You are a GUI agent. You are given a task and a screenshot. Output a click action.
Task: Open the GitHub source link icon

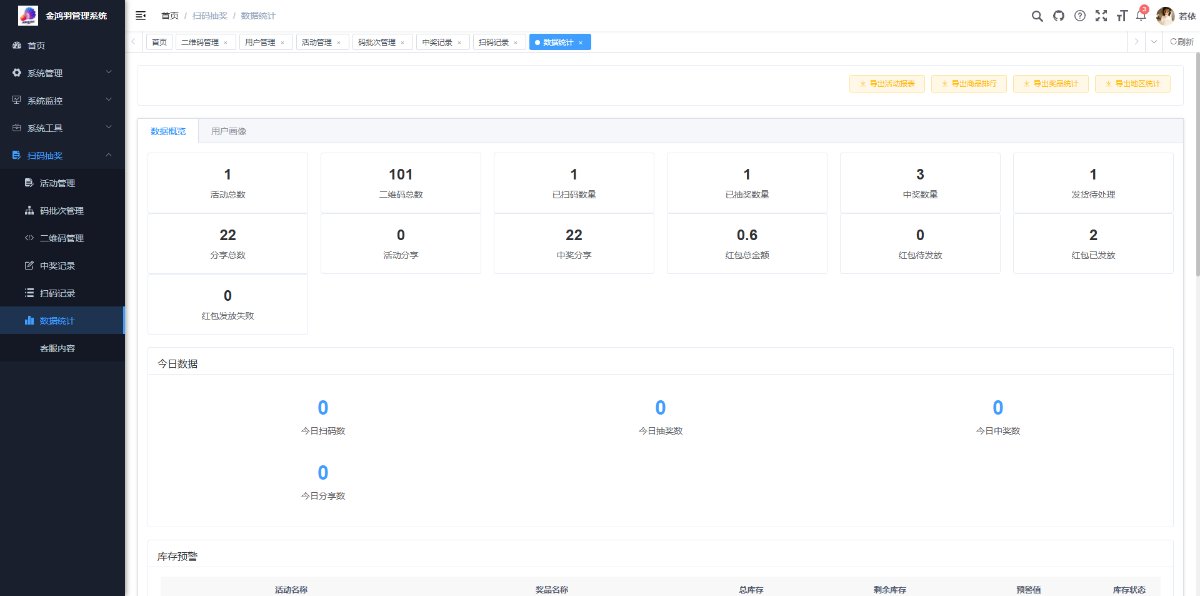coord(1058,16)
